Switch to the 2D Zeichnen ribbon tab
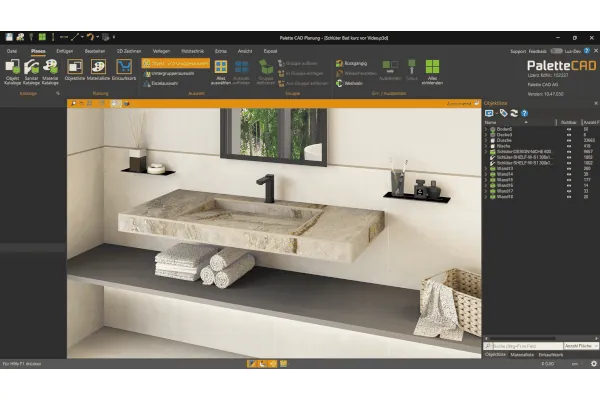The image size is (600, 400). (x=129, y=51)
